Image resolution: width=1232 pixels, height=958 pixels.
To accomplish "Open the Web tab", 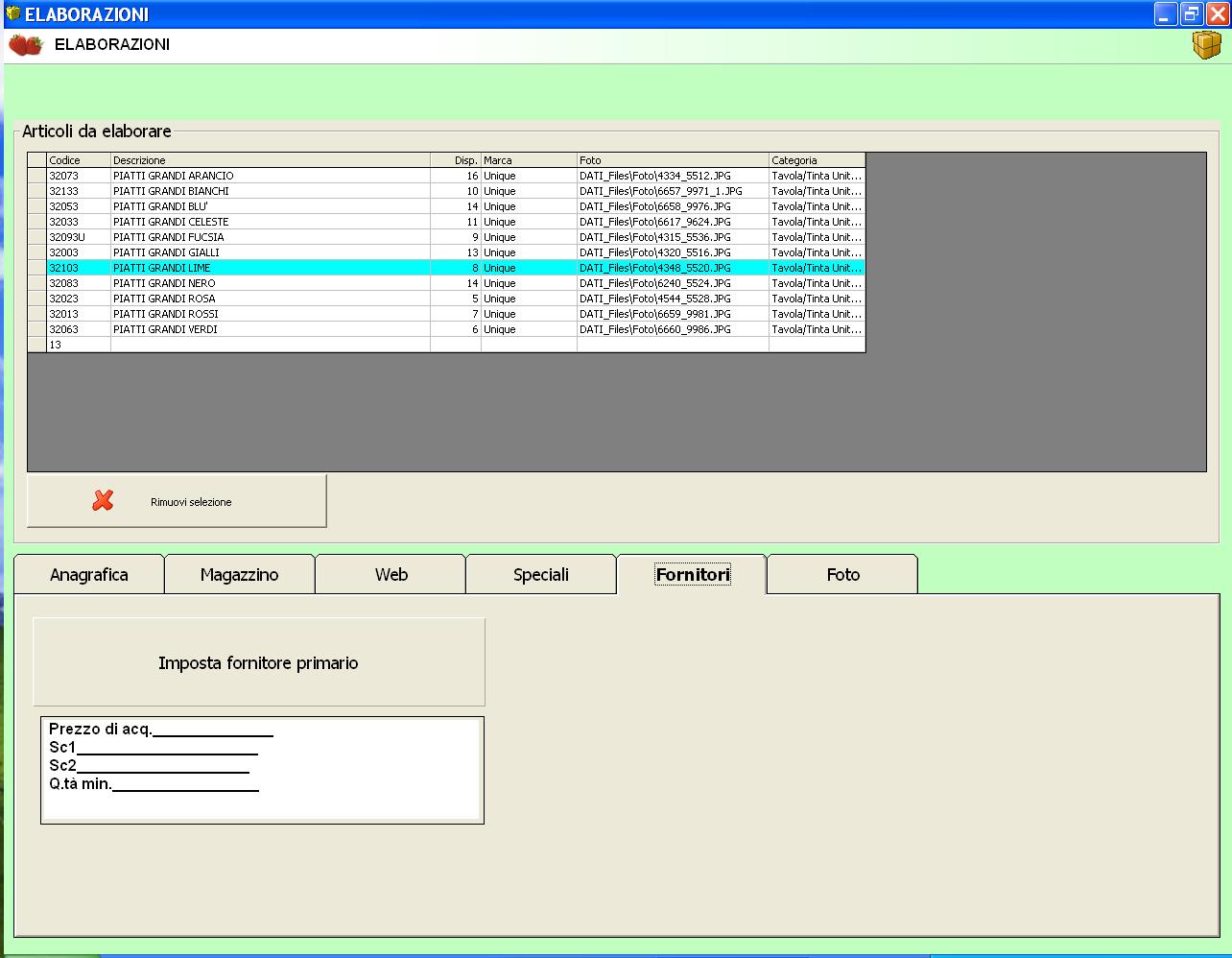I will 391,575.
